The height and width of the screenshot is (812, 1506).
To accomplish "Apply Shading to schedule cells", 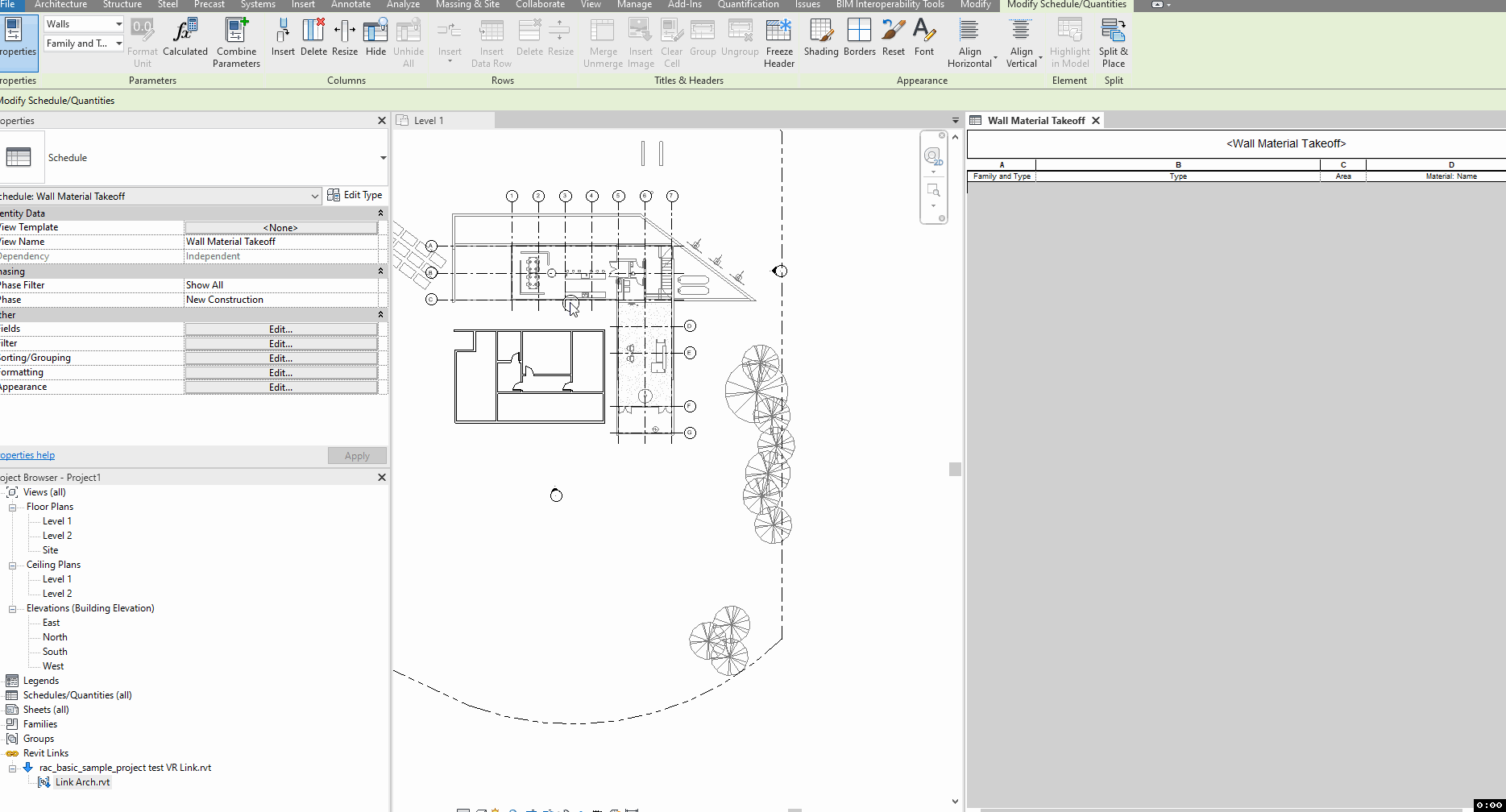I will coord(821,36).
